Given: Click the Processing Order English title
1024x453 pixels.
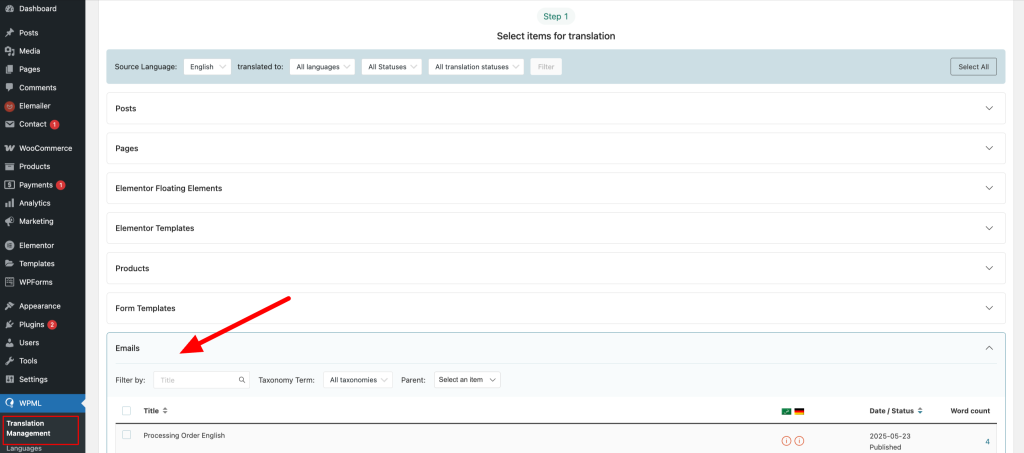Looking at the screenshot, I should click(184, 435).
